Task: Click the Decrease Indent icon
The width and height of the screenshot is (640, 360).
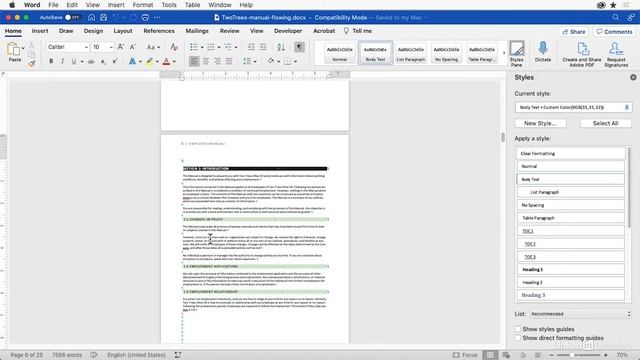Action: tap(251, 47)
